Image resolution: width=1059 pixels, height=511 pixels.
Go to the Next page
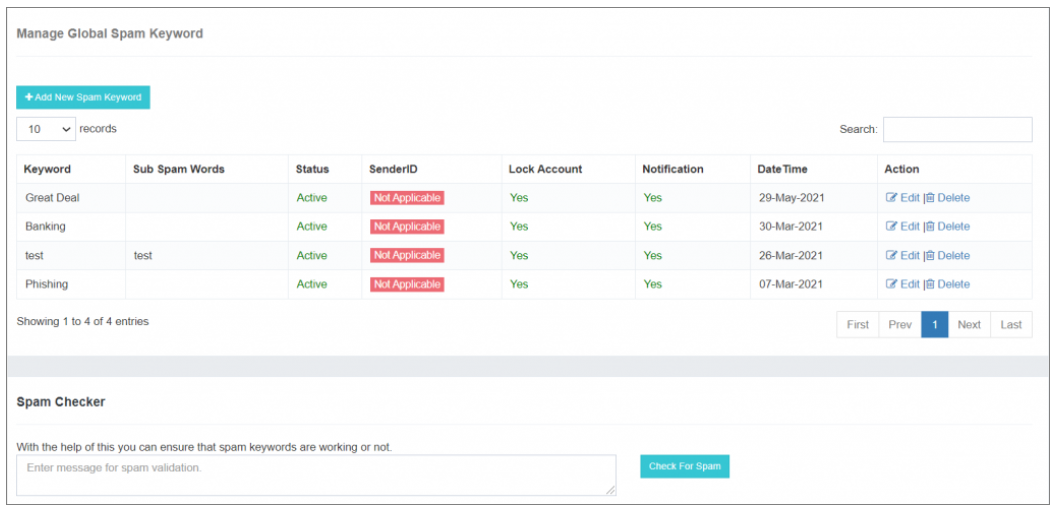tap(968, 325)
